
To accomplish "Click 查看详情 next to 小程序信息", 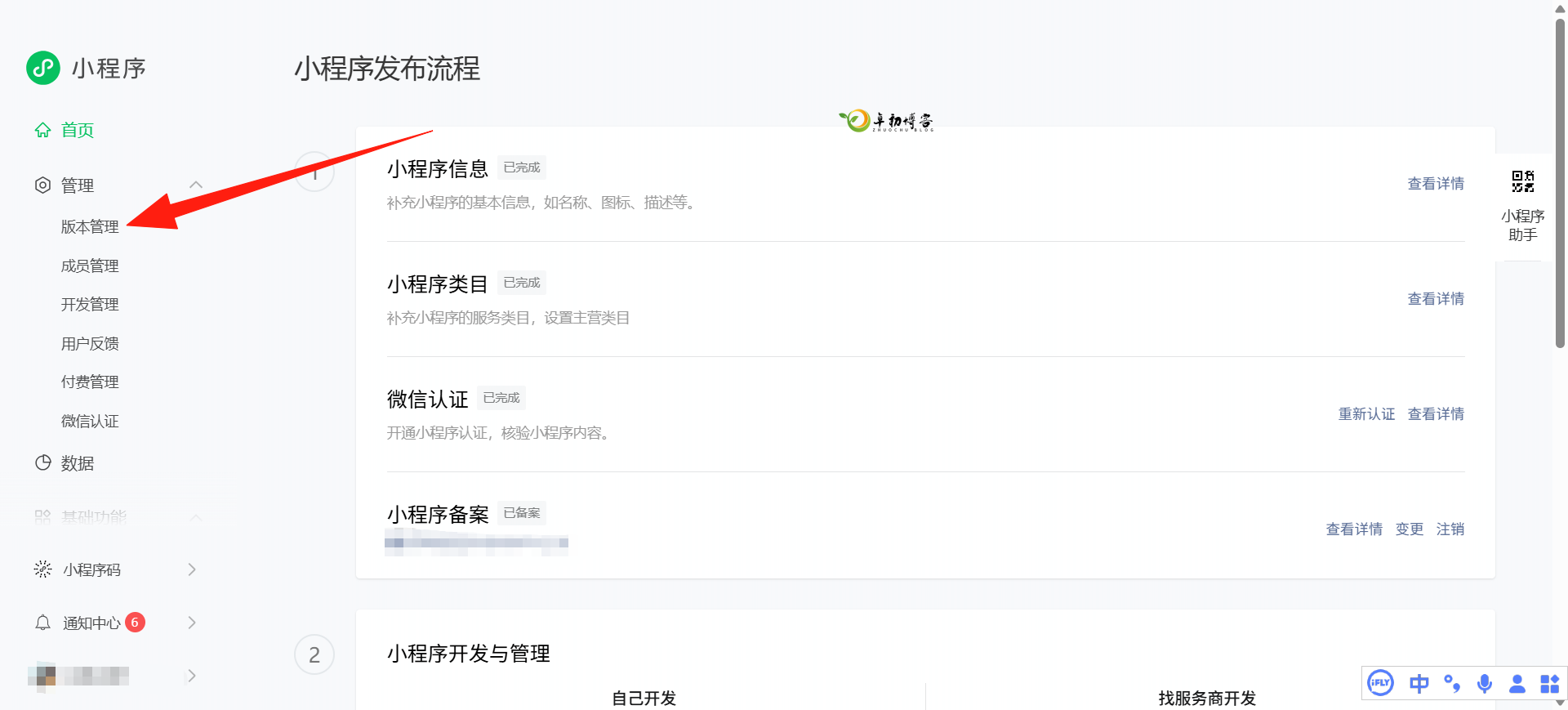I will [1436, 183].
